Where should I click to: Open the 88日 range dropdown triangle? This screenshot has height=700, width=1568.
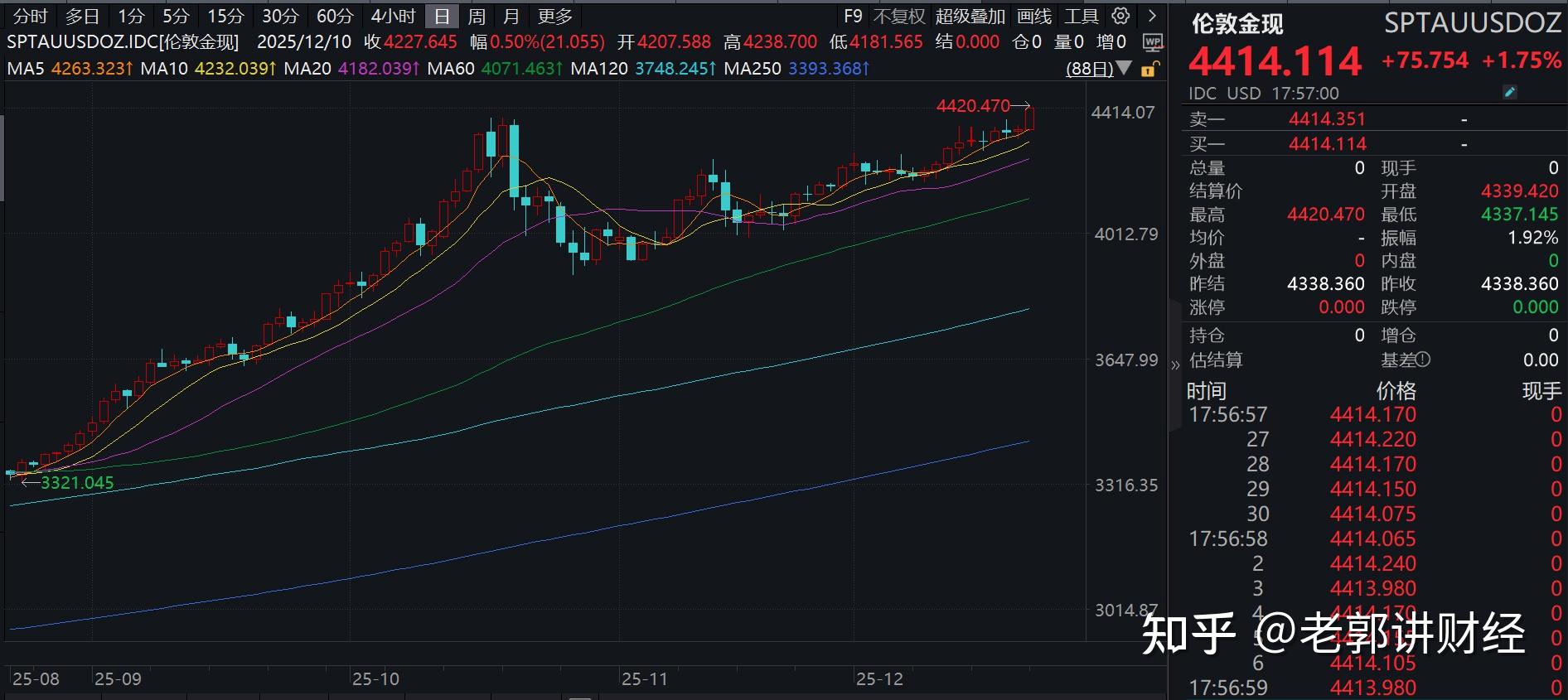tap(1124, 68)
